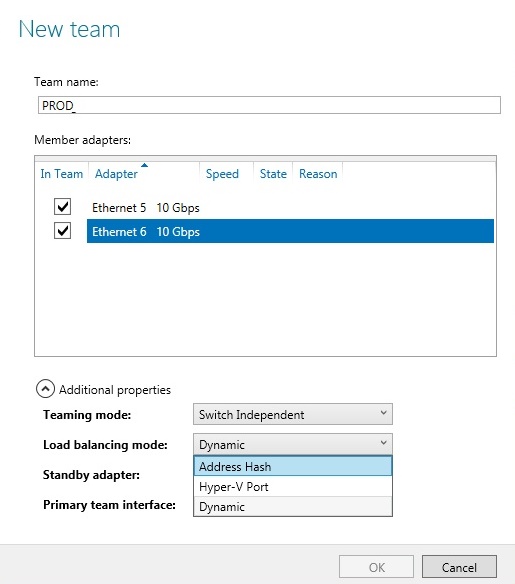This screenshot has width=515, height=584.
Task: Sort adapters by Reason column
Action: point(318,174)
